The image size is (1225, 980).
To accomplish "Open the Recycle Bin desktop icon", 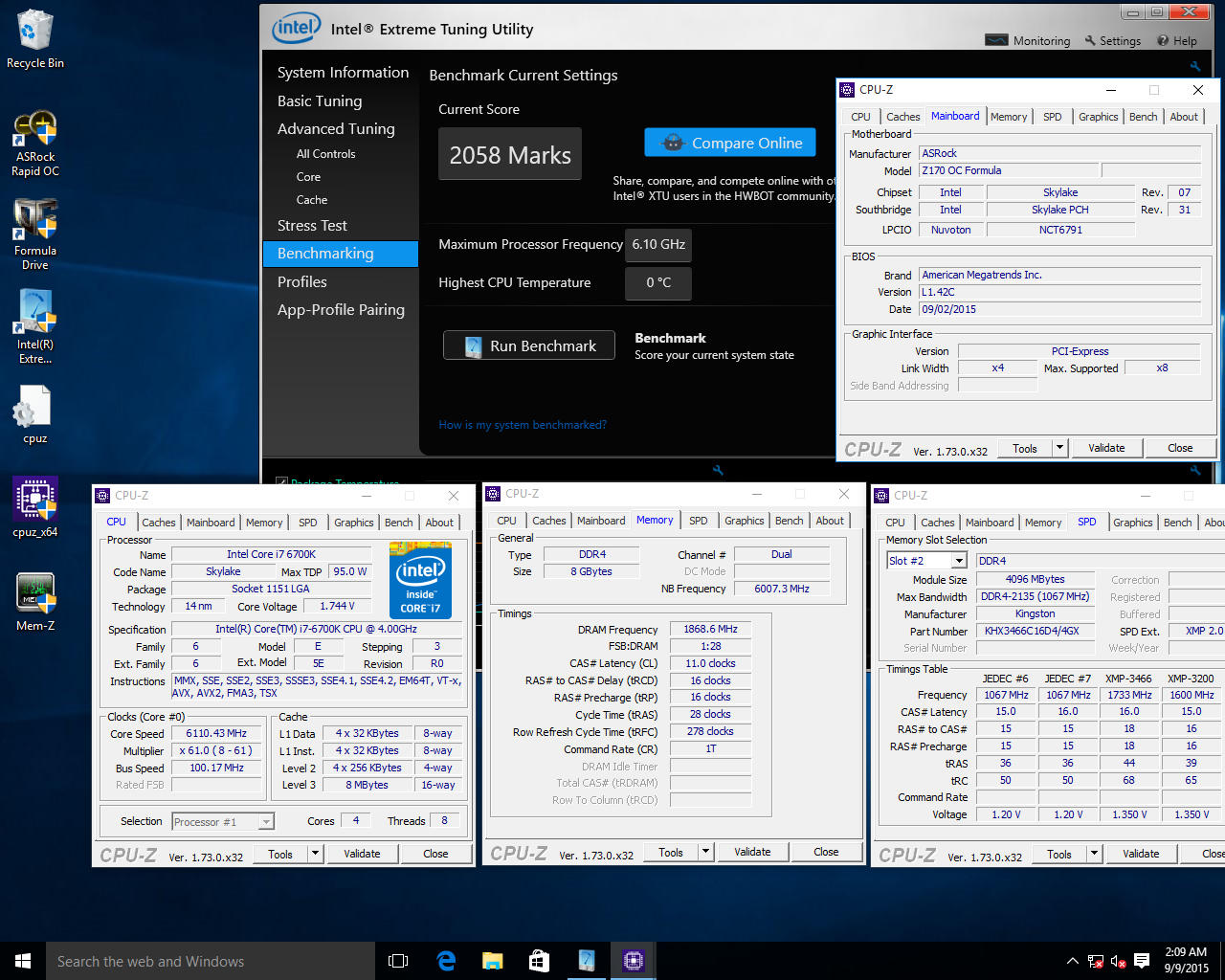I will (35, 39).
